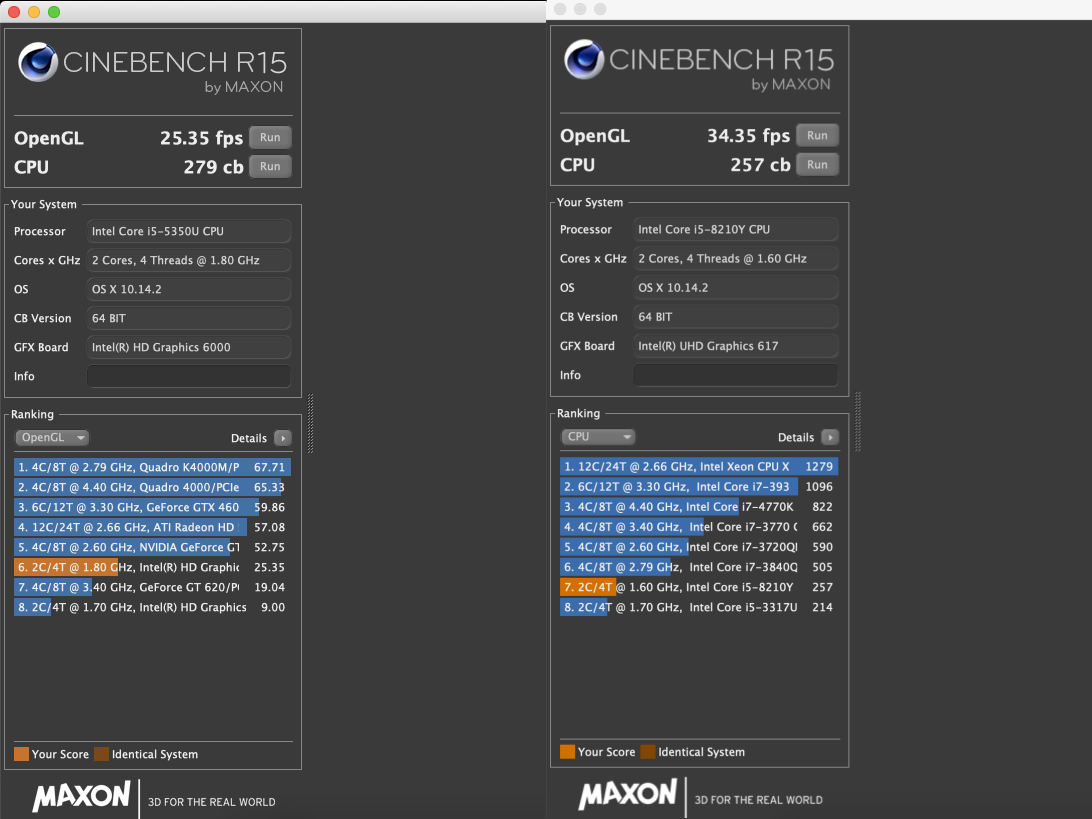
Task: Select ranking row NVIDIA GeForce 52.75
Action: pos(152,547)
